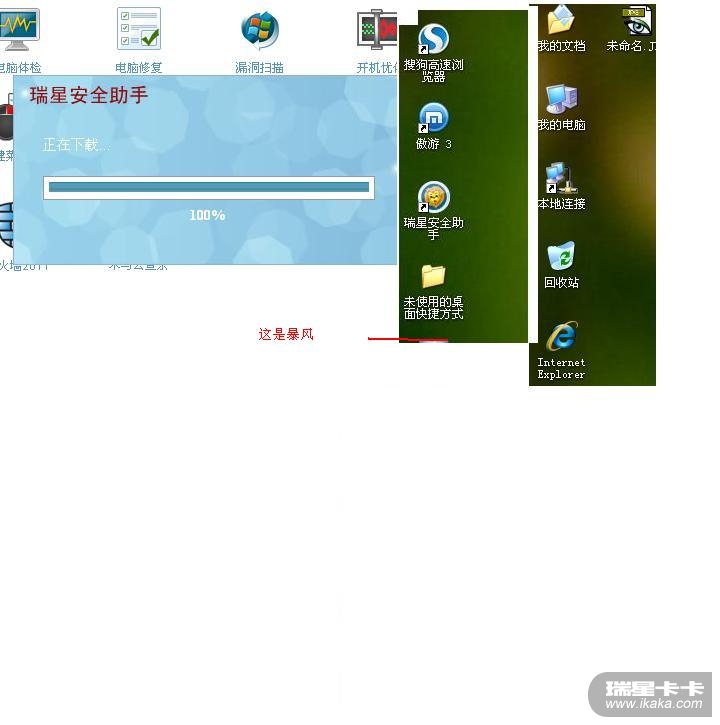The image size is (720, 725).
Task: Open 瑞星安全助手 desktop shortcut icon
Action: click(433, 197)
